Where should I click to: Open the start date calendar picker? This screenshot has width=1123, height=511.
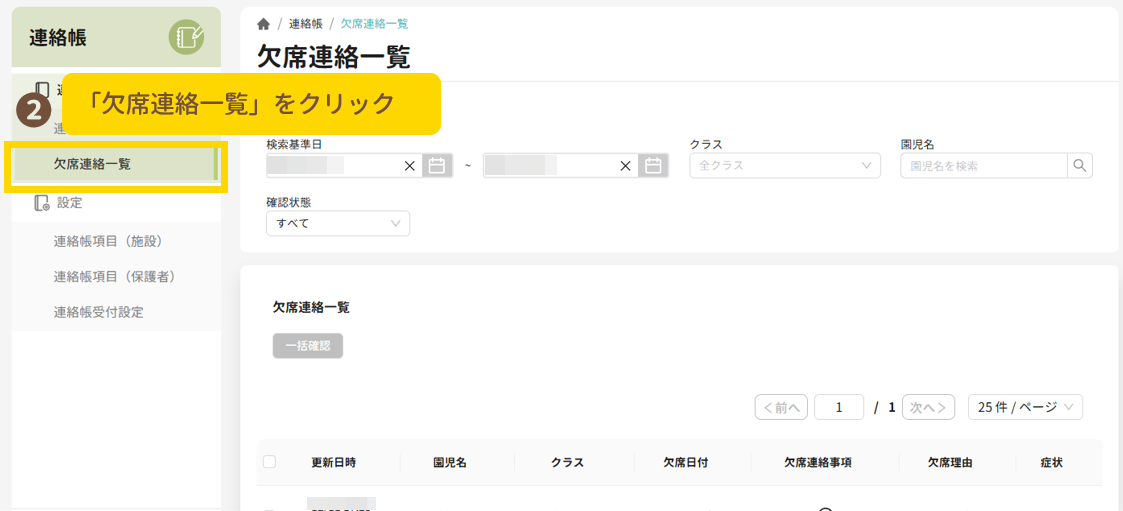436,166
